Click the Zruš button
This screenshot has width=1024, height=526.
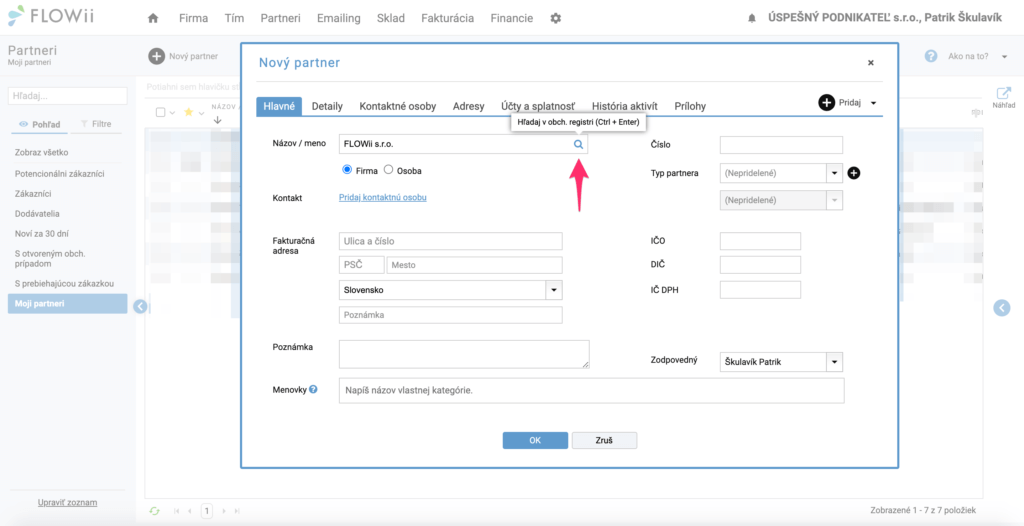pos(604,440)
